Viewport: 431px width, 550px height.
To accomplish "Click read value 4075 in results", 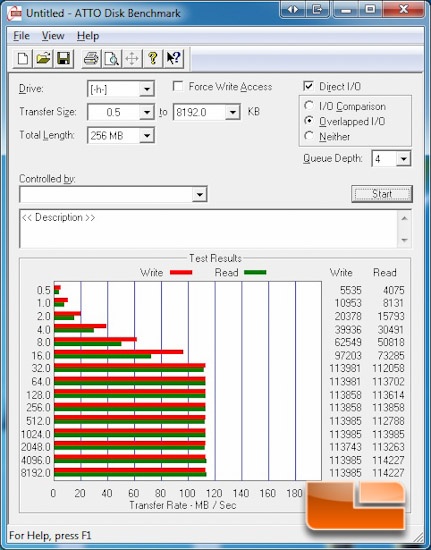I will pyautogui.click(x=393, y=290).
